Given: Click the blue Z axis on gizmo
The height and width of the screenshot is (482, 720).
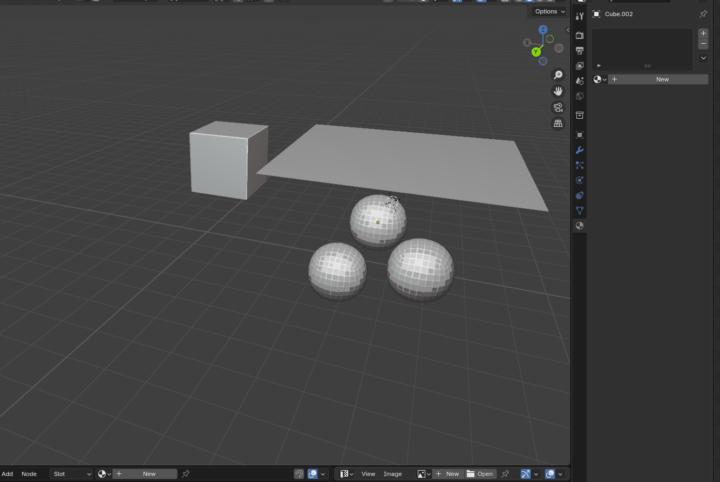Looking at the screenshot, I should point(543,30).
